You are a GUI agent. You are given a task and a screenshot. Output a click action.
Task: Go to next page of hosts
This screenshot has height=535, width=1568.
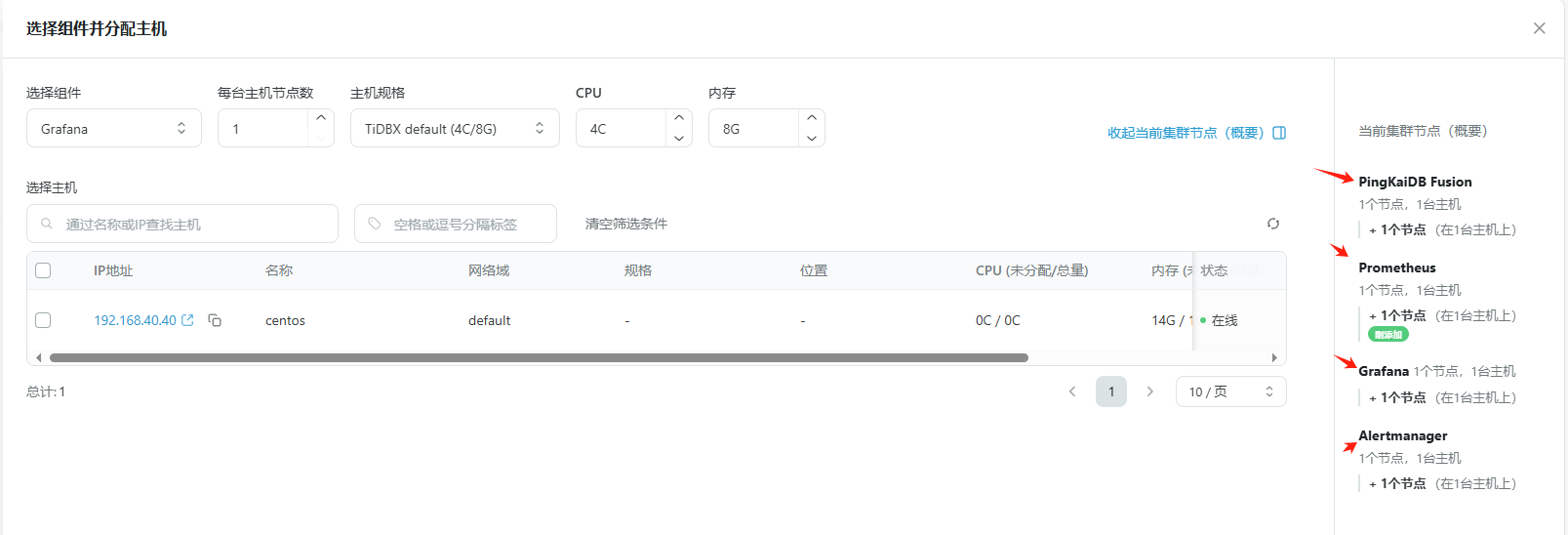pos(1150,391)
